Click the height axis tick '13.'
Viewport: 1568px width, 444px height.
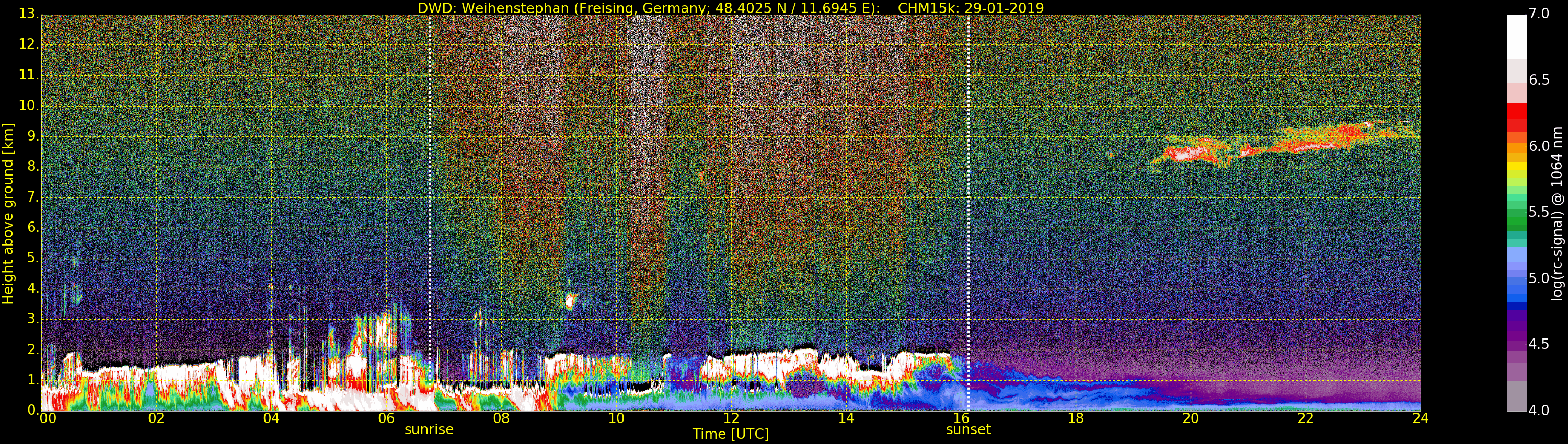[28, 14]
